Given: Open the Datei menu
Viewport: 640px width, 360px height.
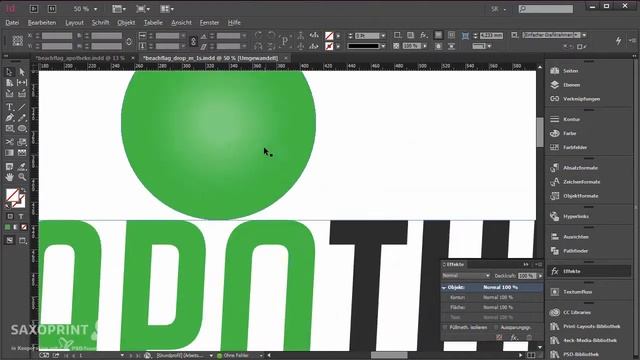Looking at the screenshot, I should point(12,23).
